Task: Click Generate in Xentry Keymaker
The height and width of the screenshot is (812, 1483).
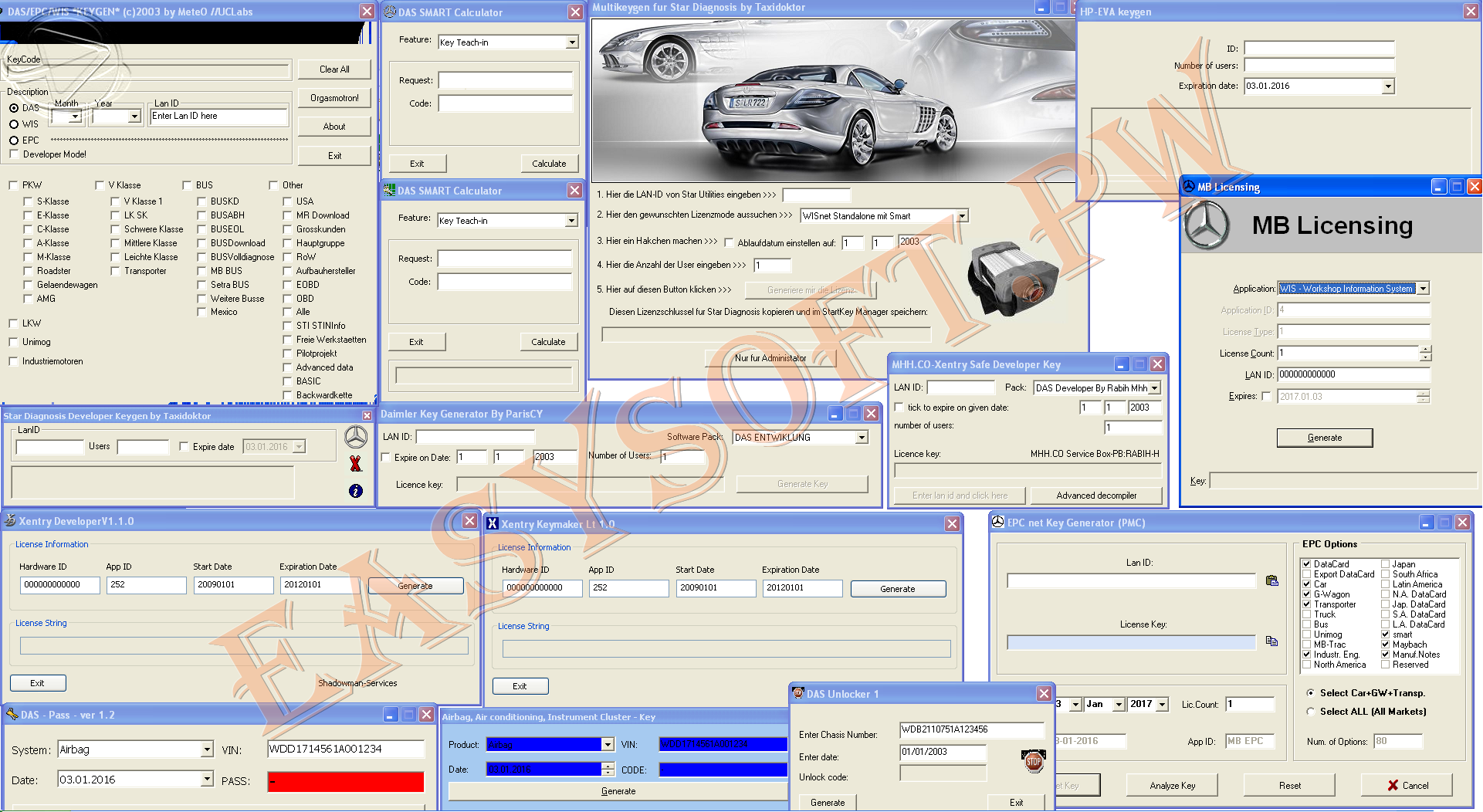Action: click(x=898, y=589)
